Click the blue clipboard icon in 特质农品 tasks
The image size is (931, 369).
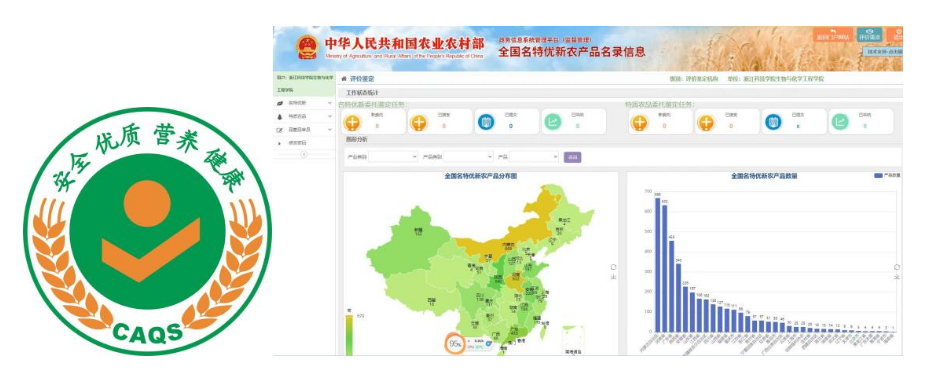pos(773,123)
